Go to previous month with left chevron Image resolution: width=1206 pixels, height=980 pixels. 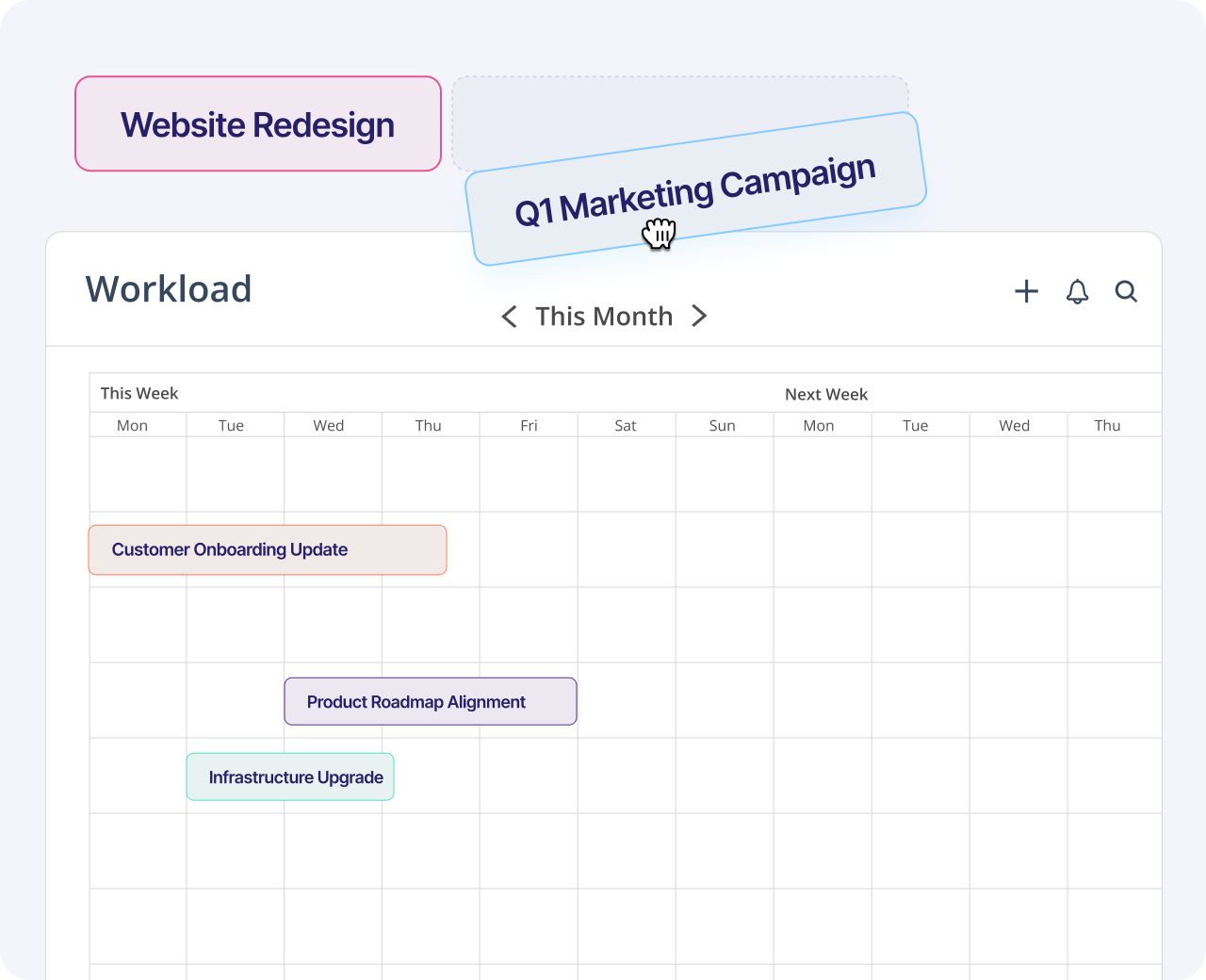point(510,317)
